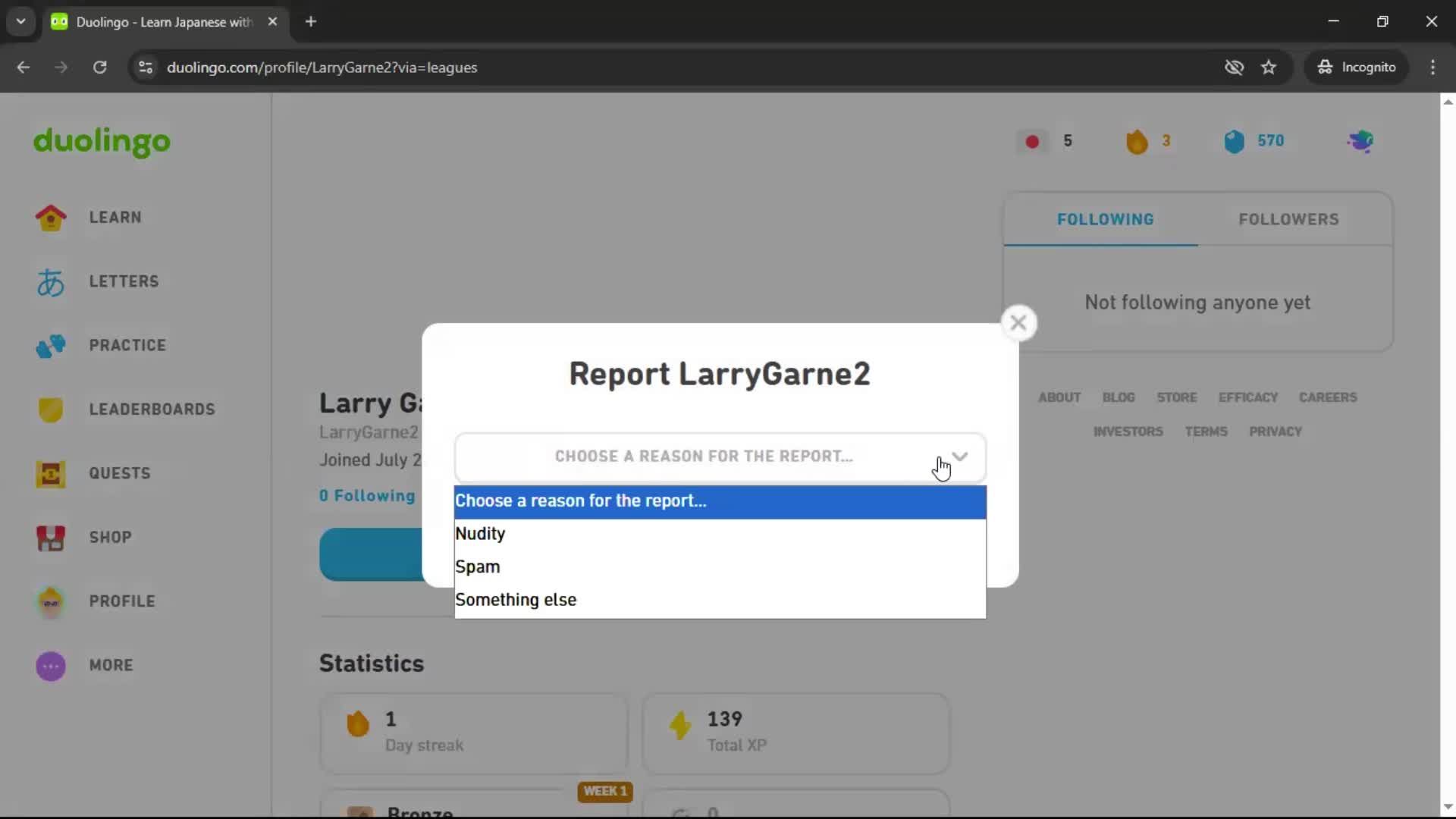Open the browser tab search chevron
This screenshot has width=1456, height=819.
(20, 21)
